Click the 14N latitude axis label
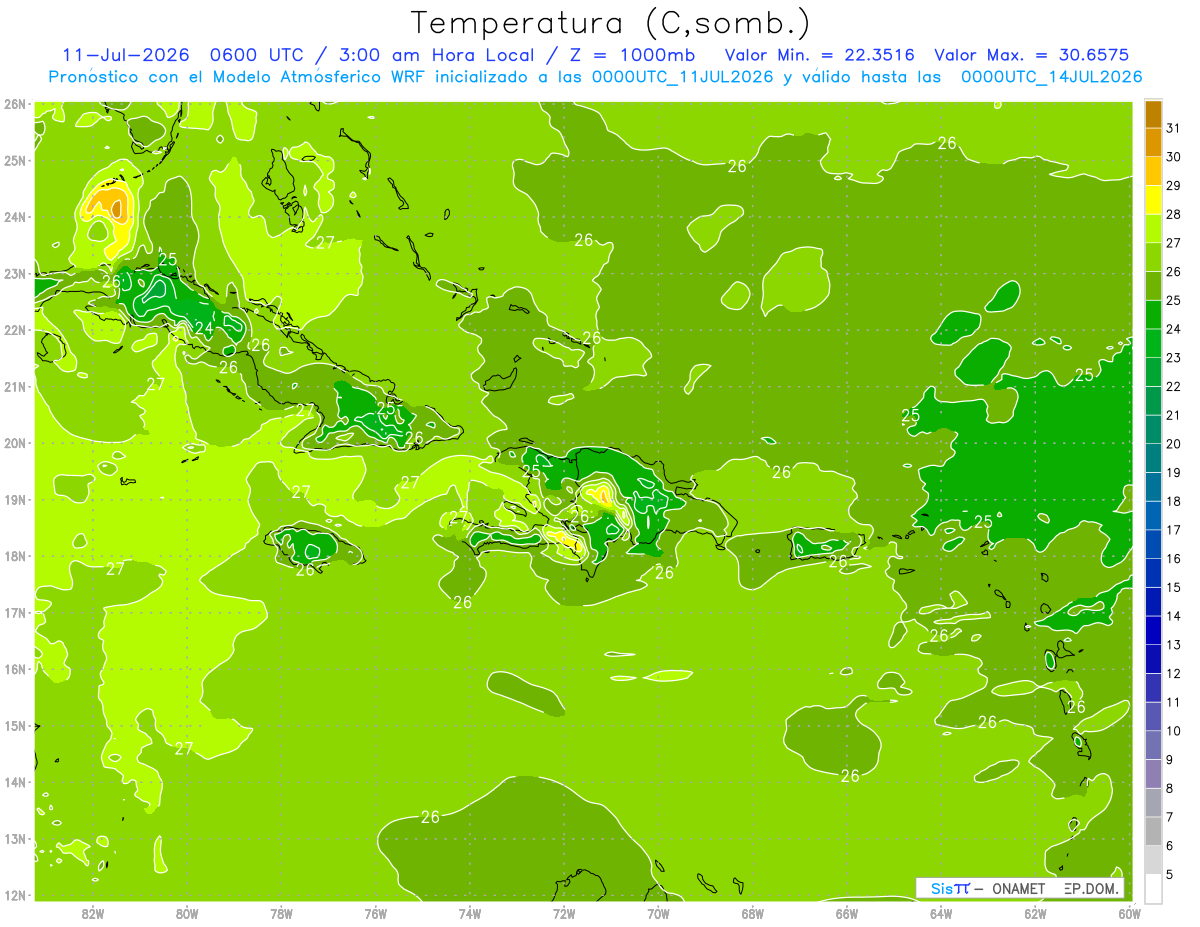 15,782
